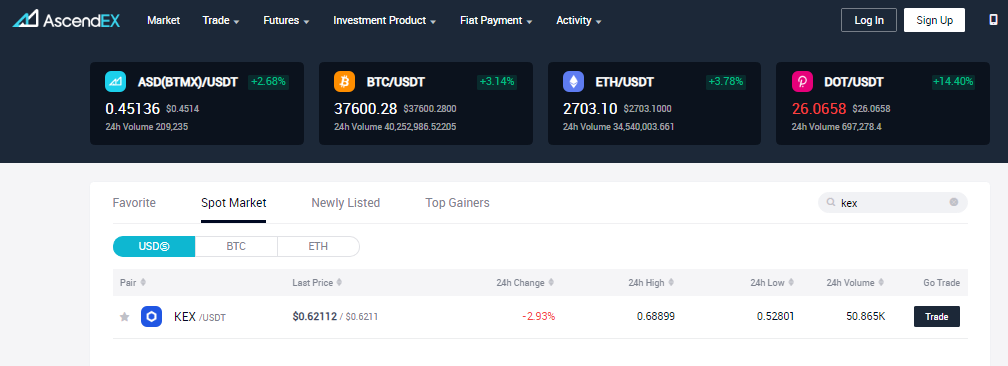Viewport: 1008px width, 366px height.
Task: Sort by Last Price column
Action: click(x=317, y=282)
